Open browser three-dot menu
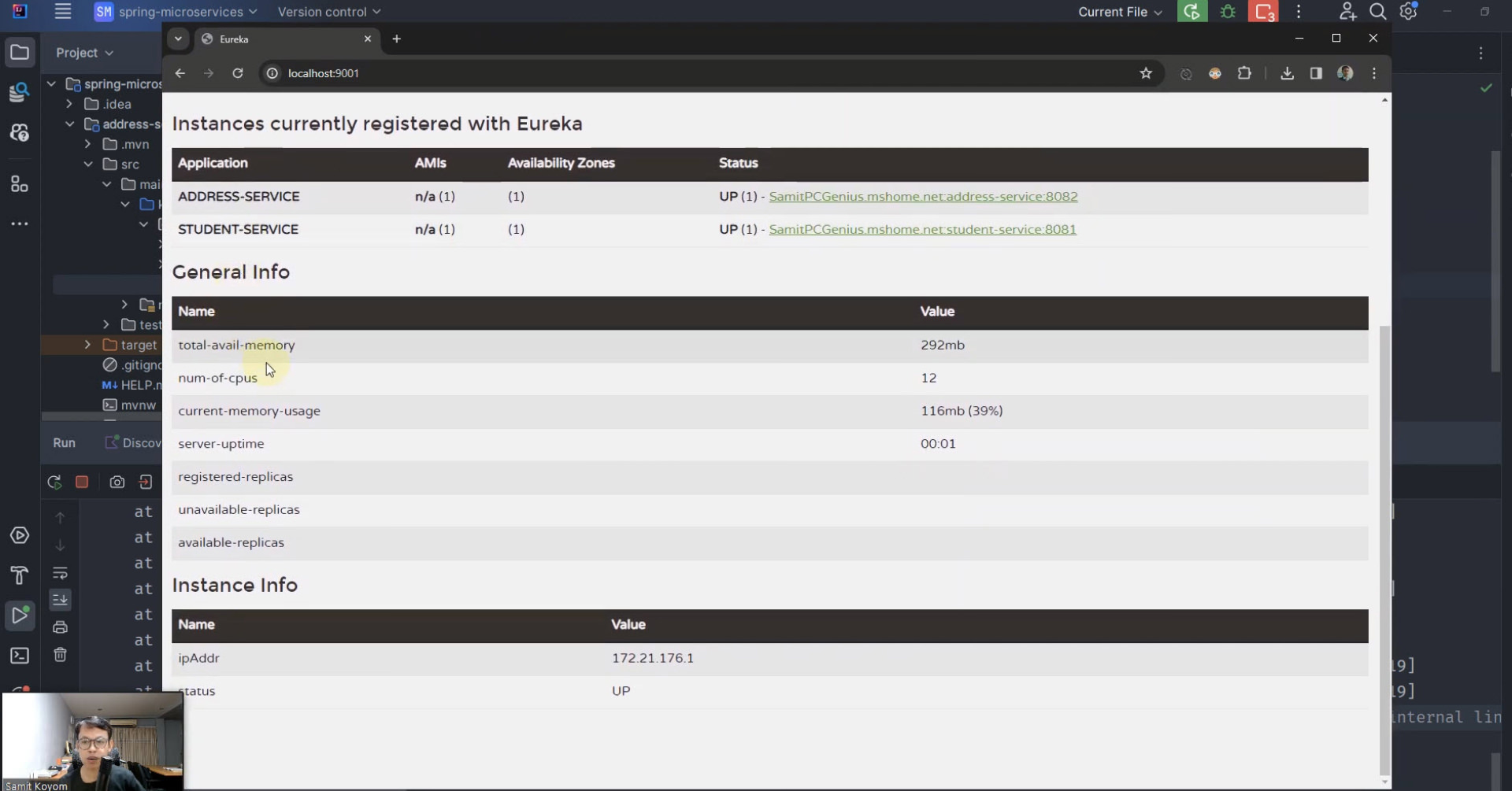Image resolution: width=1512 pixels, height=791 pixels. coord(1374,73)
